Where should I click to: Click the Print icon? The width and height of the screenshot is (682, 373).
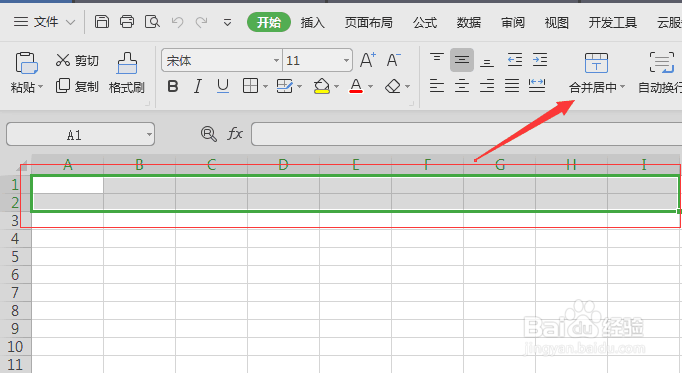coord(127,21)
